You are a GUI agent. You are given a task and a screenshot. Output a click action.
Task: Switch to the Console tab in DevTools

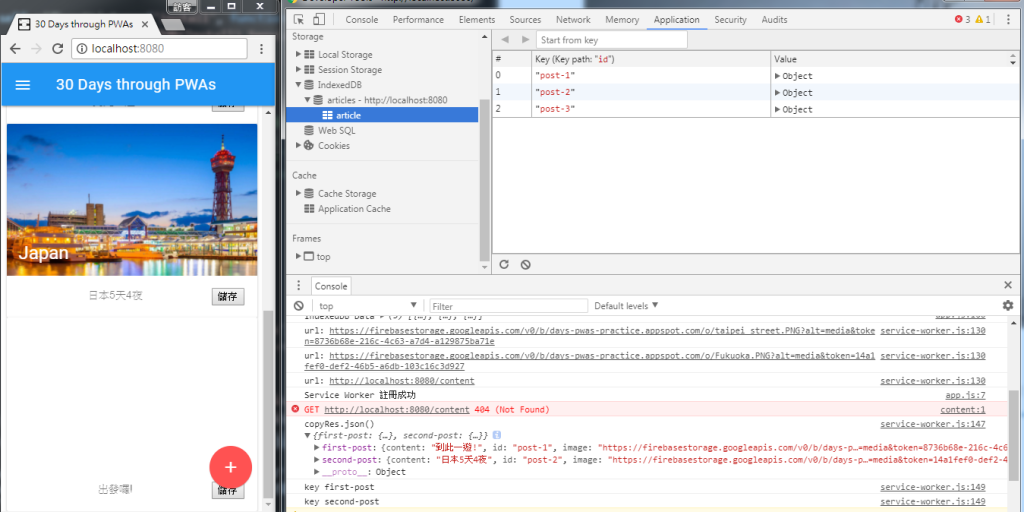[x=362, y=20]
